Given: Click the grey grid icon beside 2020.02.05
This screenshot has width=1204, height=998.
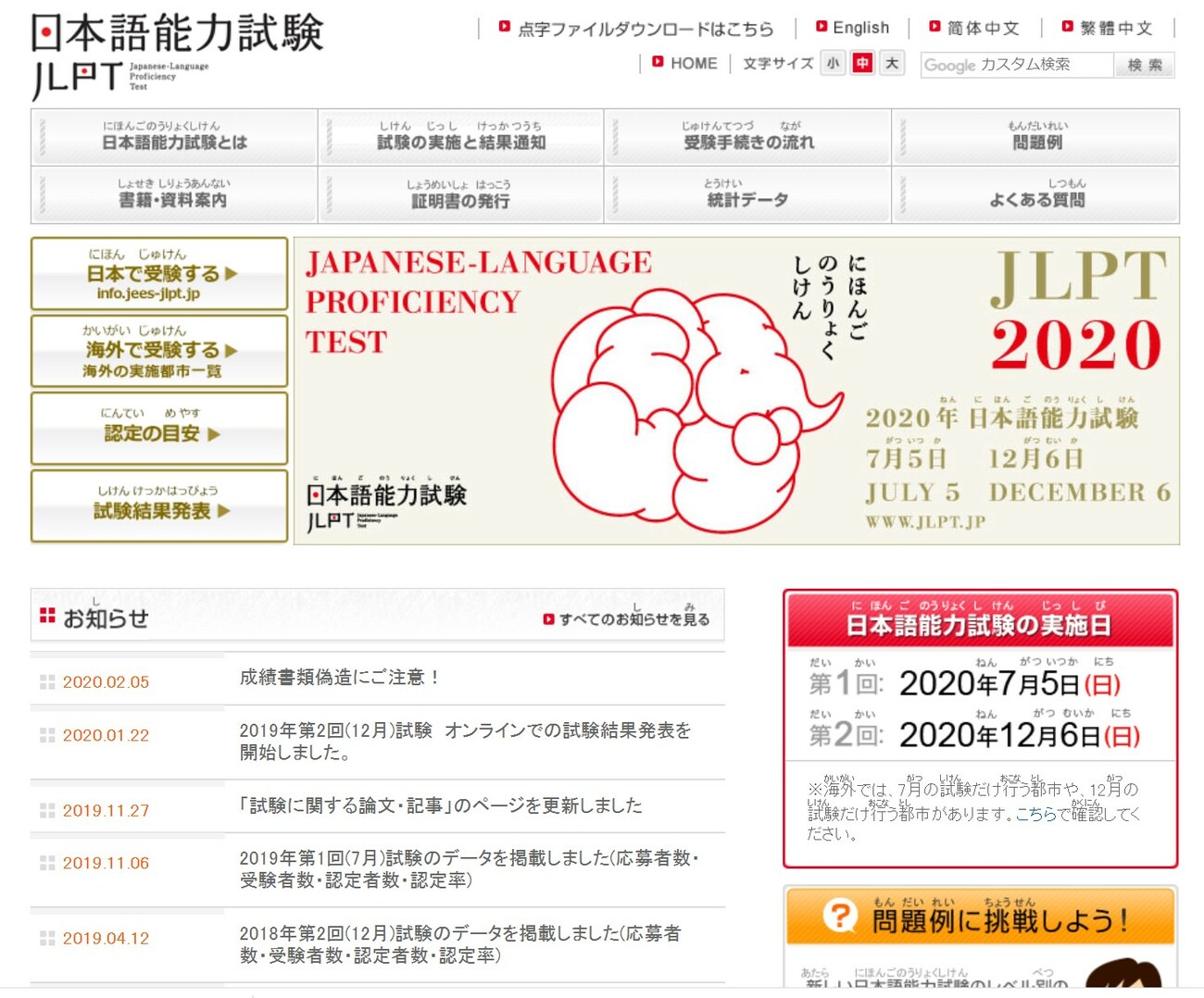Looking at the screenshot, I should (x=47, y=682).
